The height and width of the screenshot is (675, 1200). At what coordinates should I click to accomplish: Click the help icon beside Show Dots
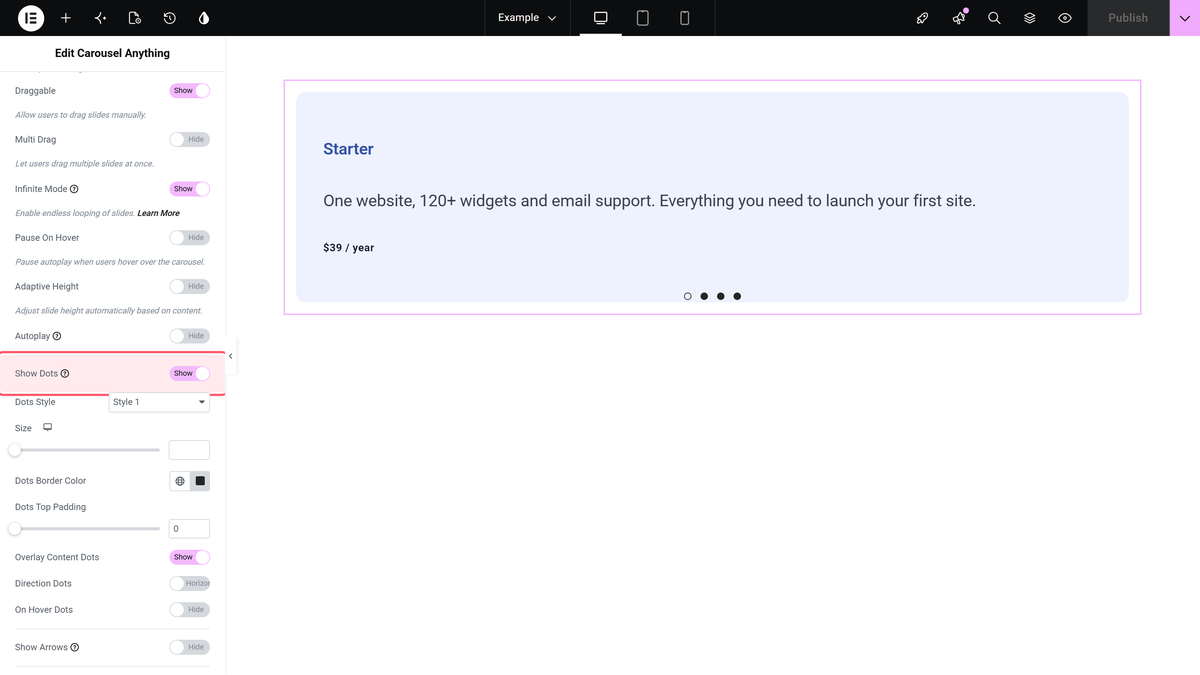coord(65,374)
